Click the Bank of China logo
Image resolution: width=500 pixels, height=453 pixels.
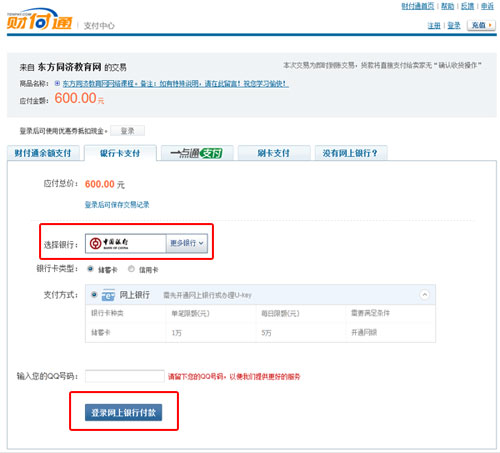(x=109, y=243)
